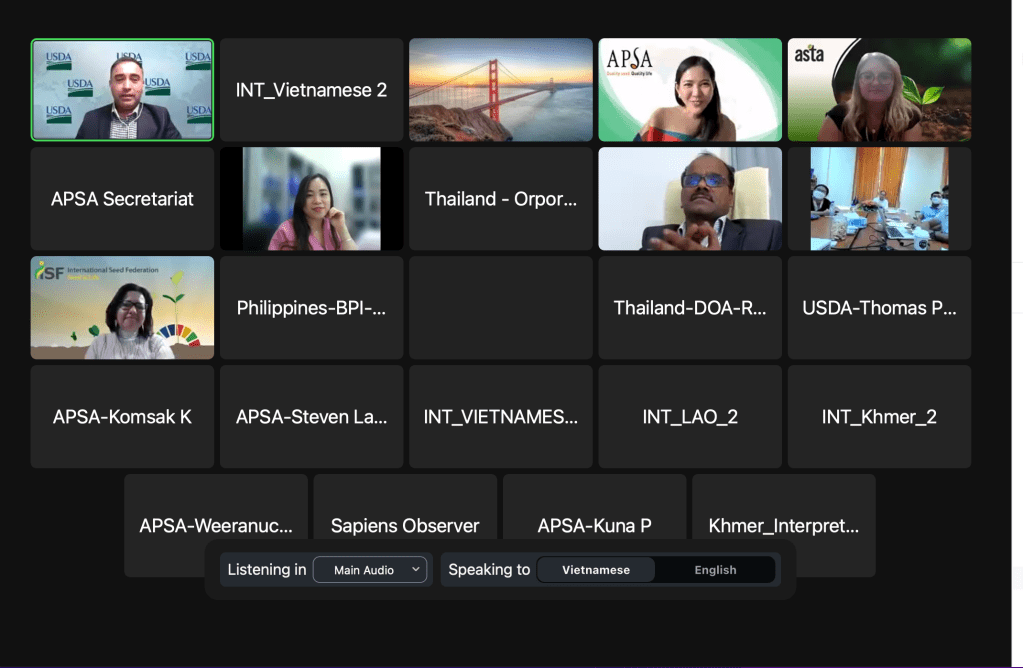Select the USDA-Thomas P participant tile
Image resolution: width=1023 pixels, height=668 pixels.
click(879, 308)
